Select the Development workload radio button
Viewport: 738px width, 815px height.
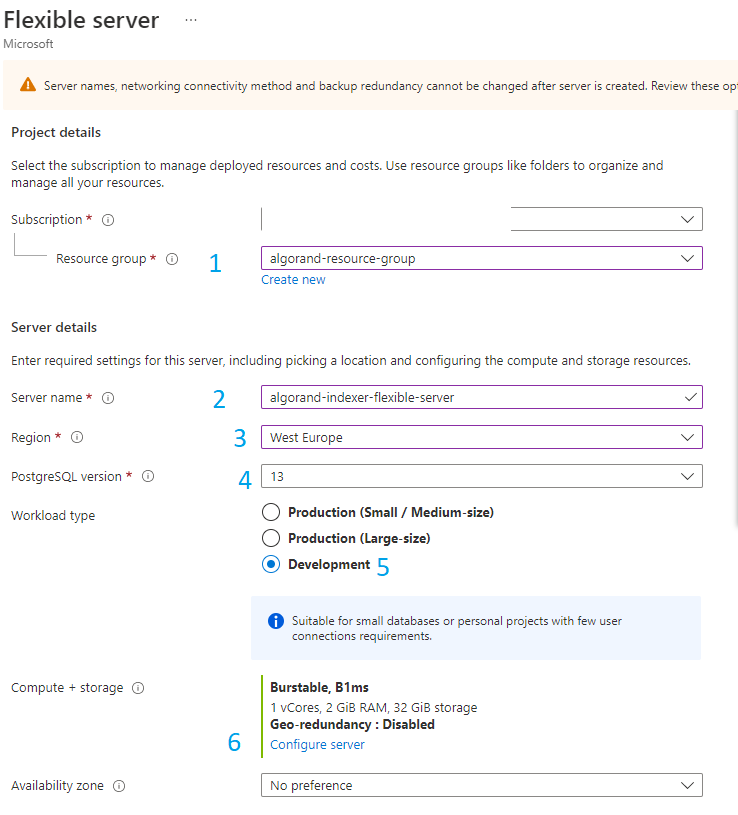tap(271, 564)
